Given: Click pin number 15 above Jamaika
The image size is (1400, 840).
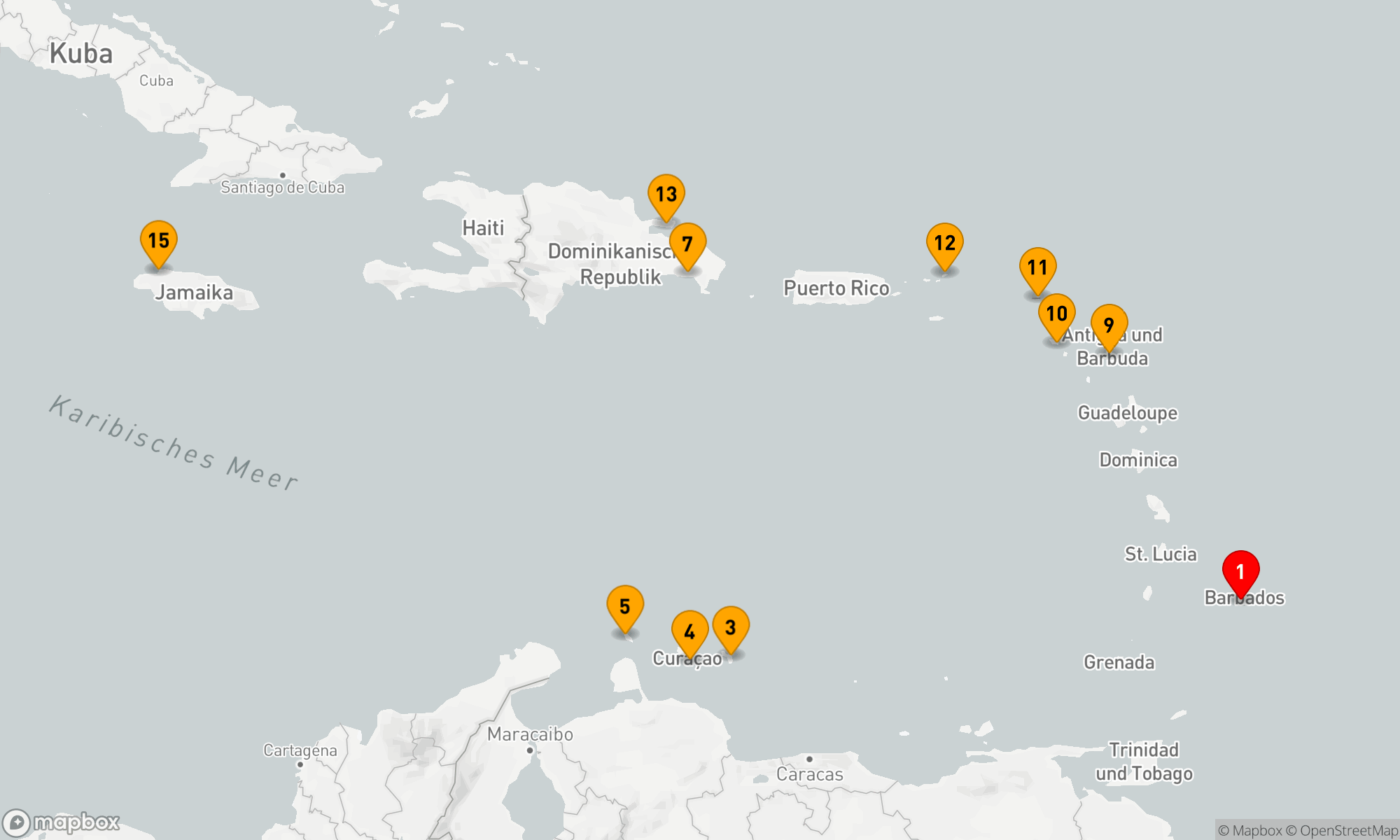Looking at the screenshot, I should 158,240.
